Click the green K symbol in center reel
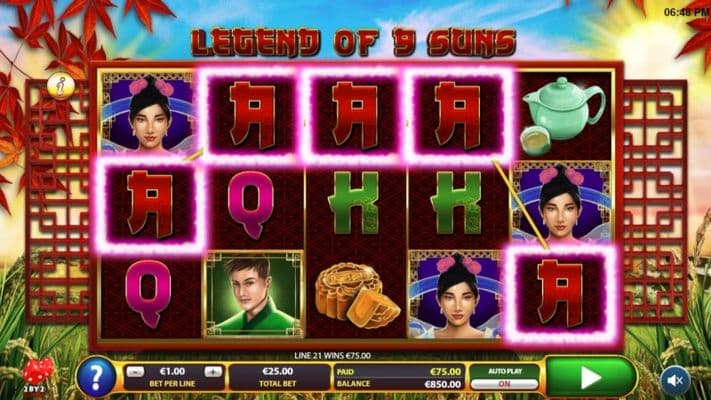The image size is (711, 400). tap(356, 203)
